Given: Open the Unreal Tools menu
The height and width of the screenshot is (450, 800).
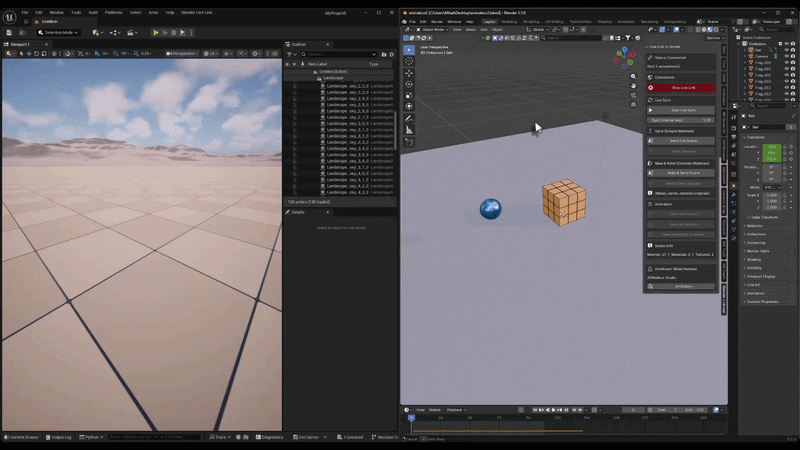Looking at the screenshot, I should coord(76,13).
